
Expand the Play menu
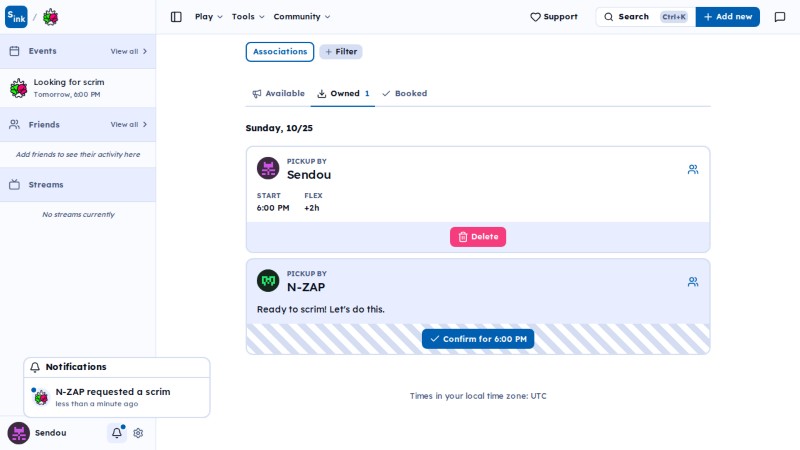point(209,17)
